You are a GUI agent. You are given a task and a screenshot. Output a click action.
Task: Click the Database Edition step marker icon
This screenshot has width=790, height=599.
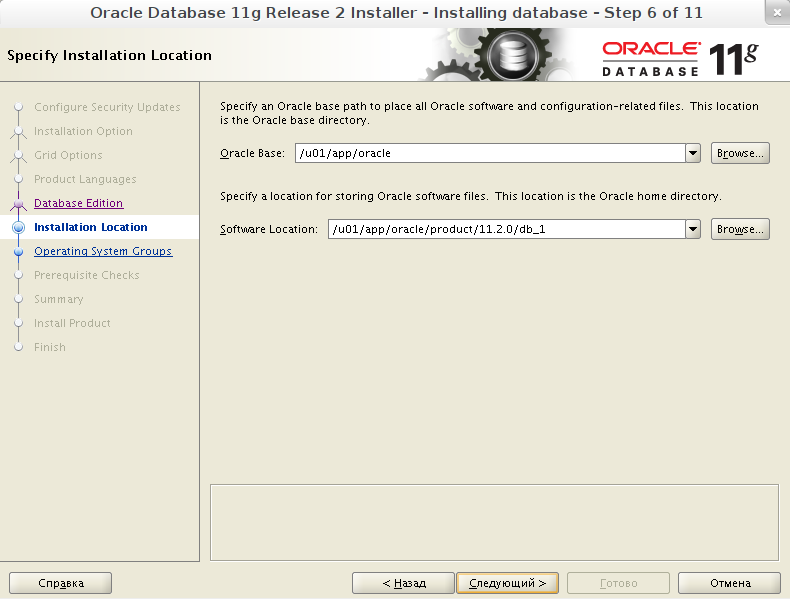click(x=19, y=204)
